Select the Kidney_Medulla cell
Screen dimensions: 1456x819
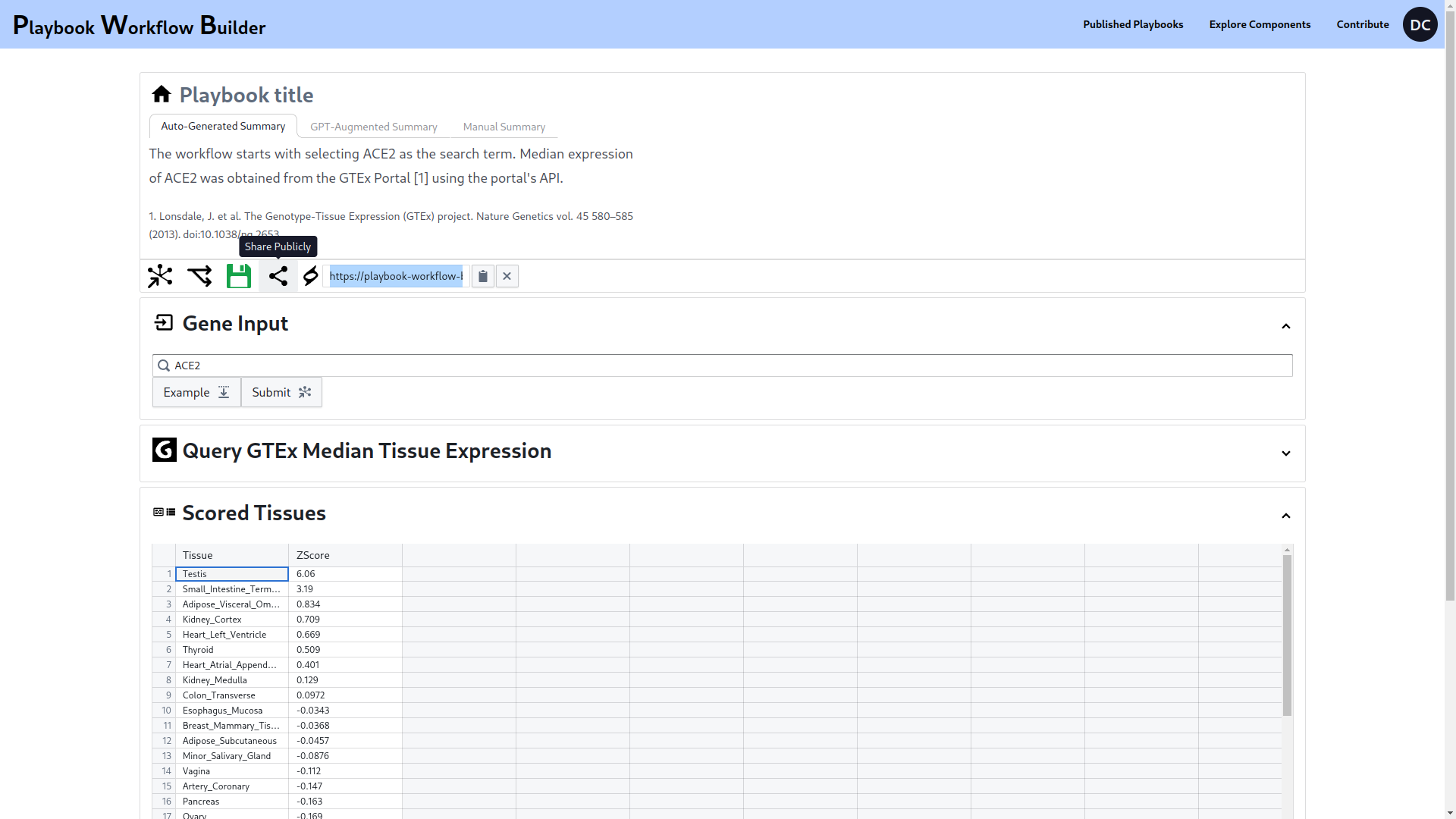click(232, 680)
